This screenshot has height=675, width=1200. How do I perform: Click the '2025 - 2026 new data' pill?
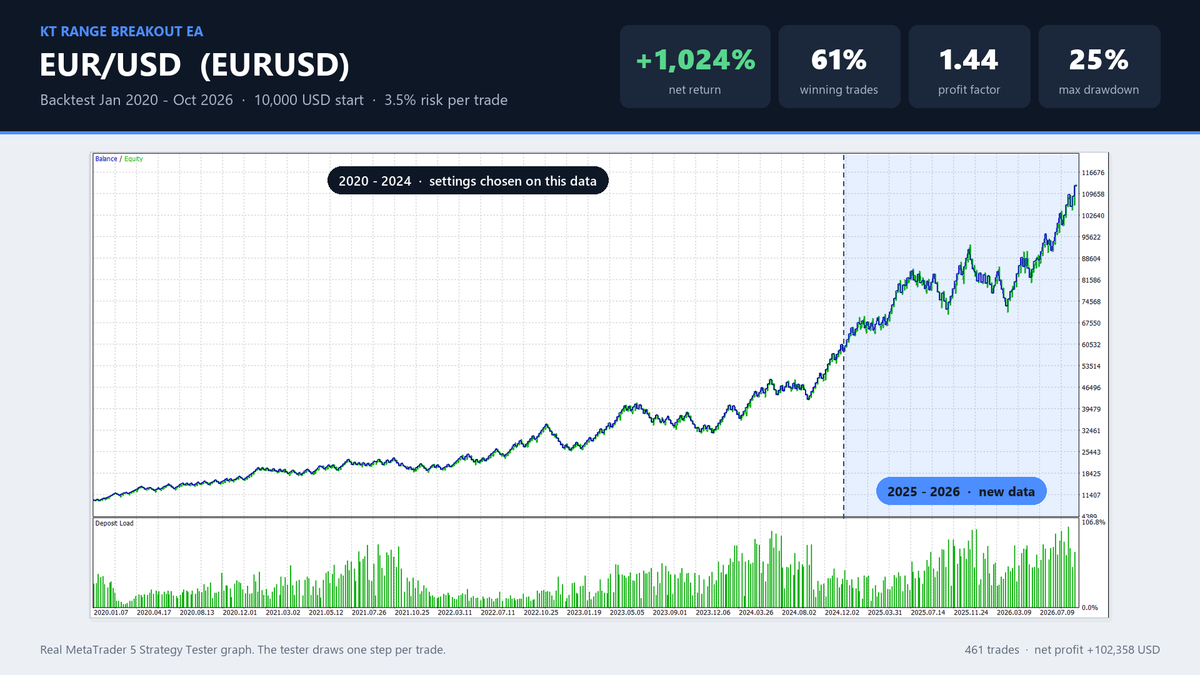(x=961, y=492)
